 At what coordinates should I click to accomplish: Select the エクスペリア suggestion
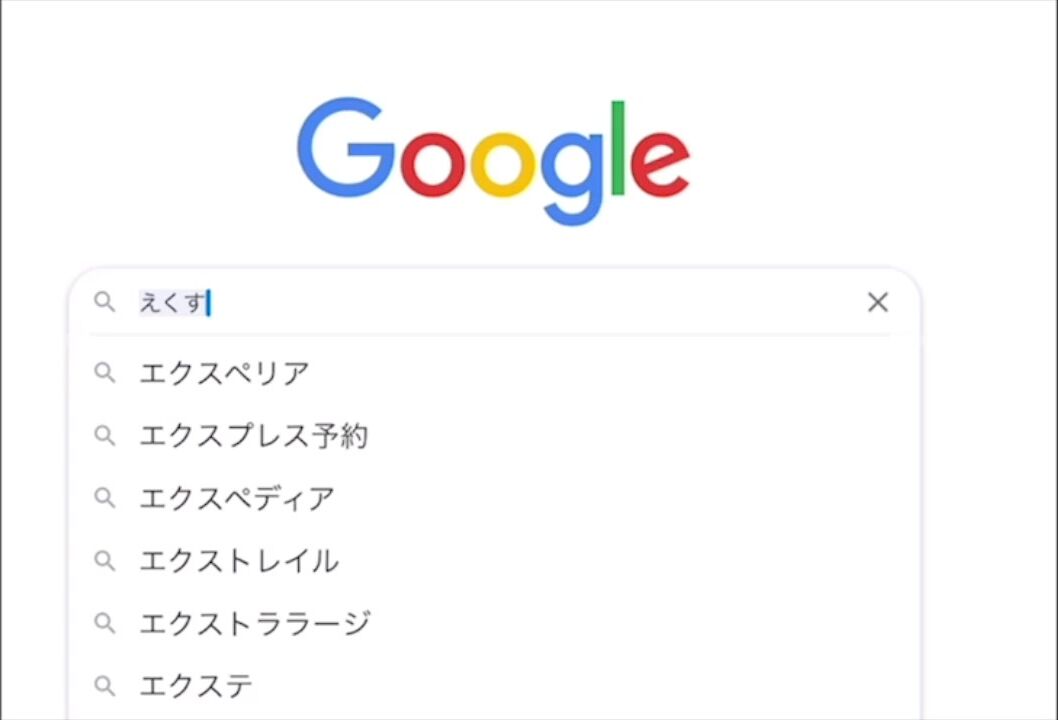[225, 373]
